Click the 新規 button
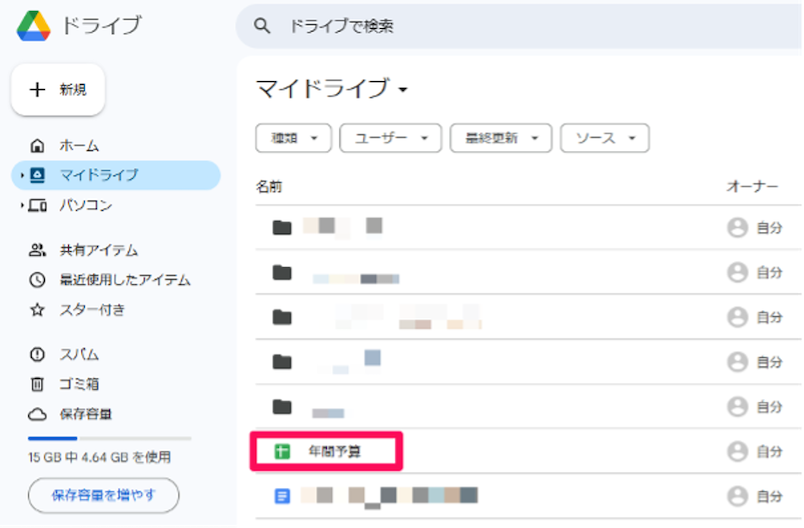Image resolution: width=804 pixels, height=528 pixels. (x=58, y=90)
